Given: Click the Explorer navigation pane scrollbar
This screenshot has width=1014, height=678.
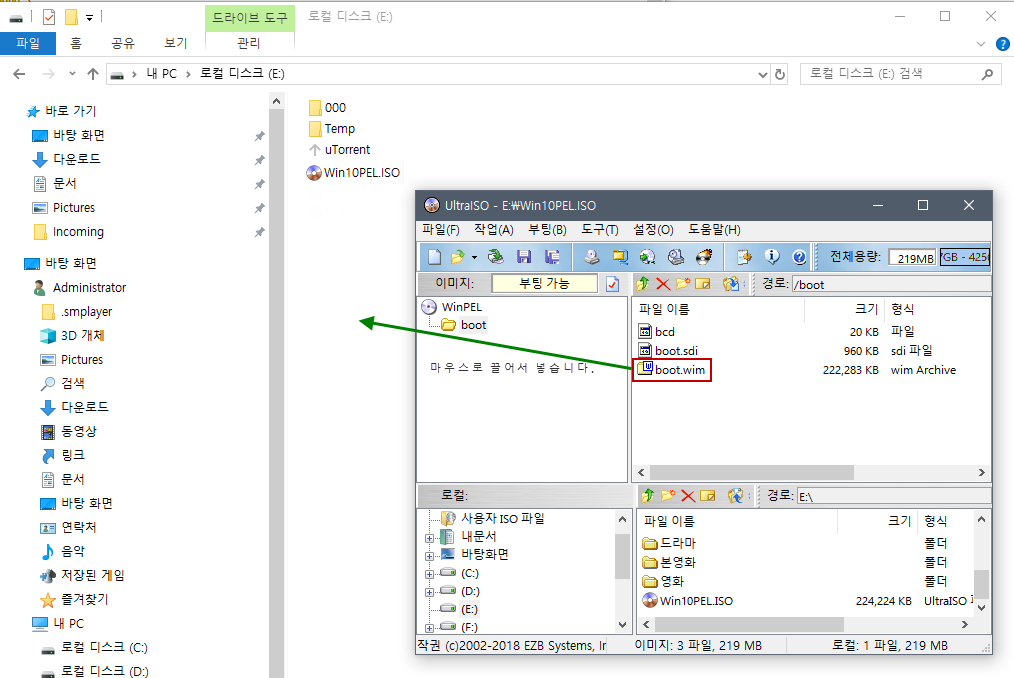Looking at the screenshot, I should [x=276, y=395].
